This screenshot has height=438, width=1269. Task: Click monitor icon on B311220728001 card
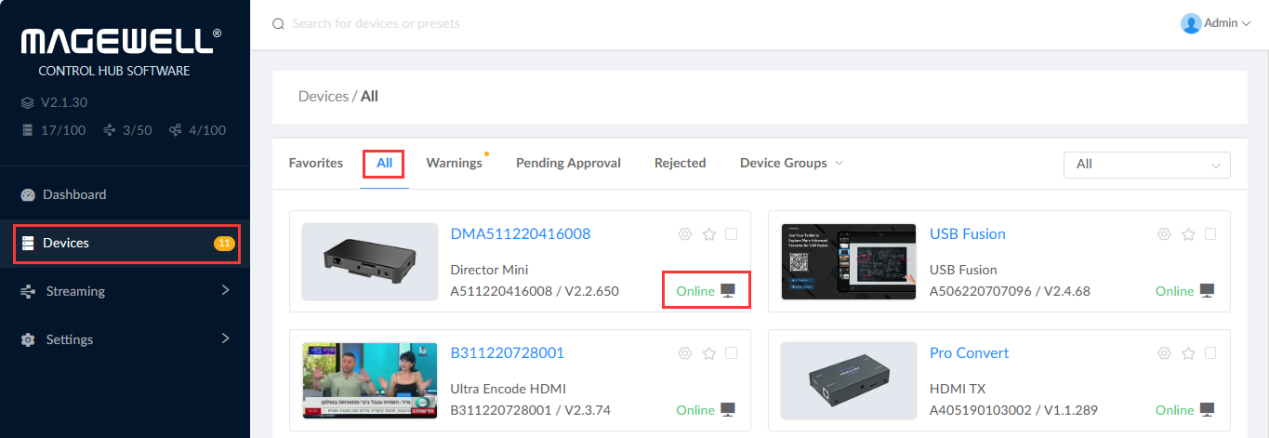729,410
